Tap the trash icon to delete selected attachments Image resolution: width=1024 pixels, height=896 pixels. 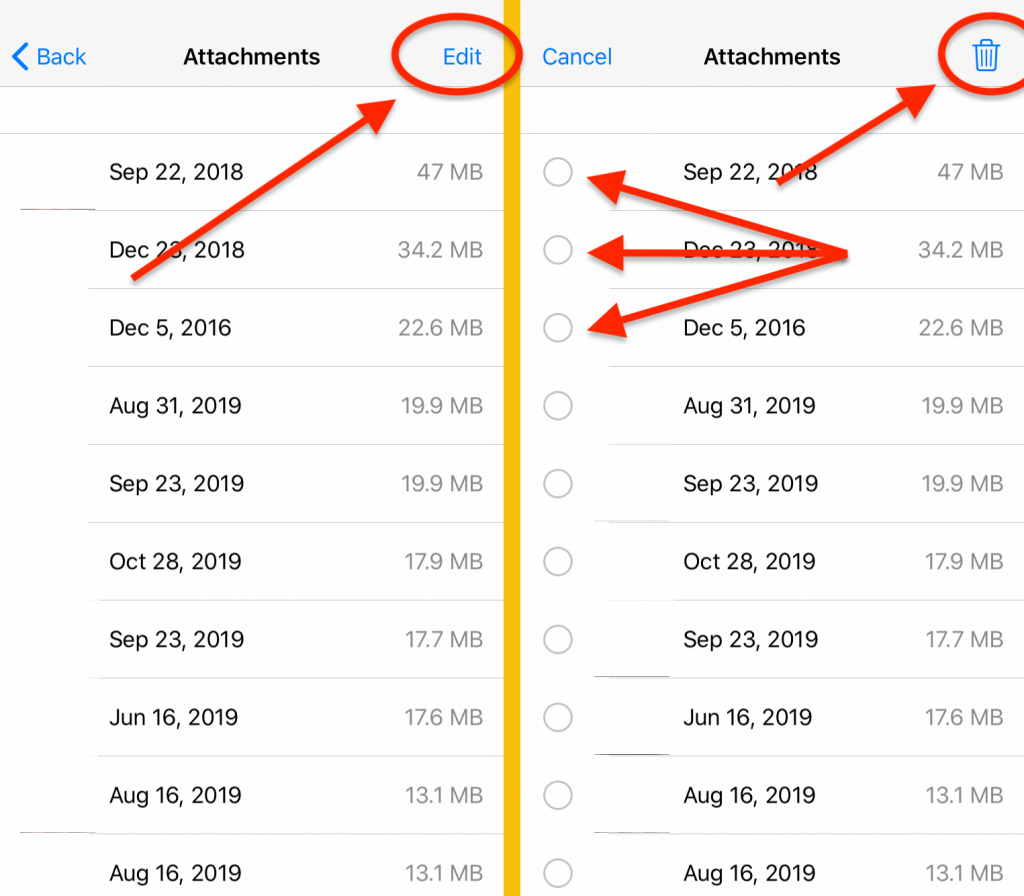[985, 57]
